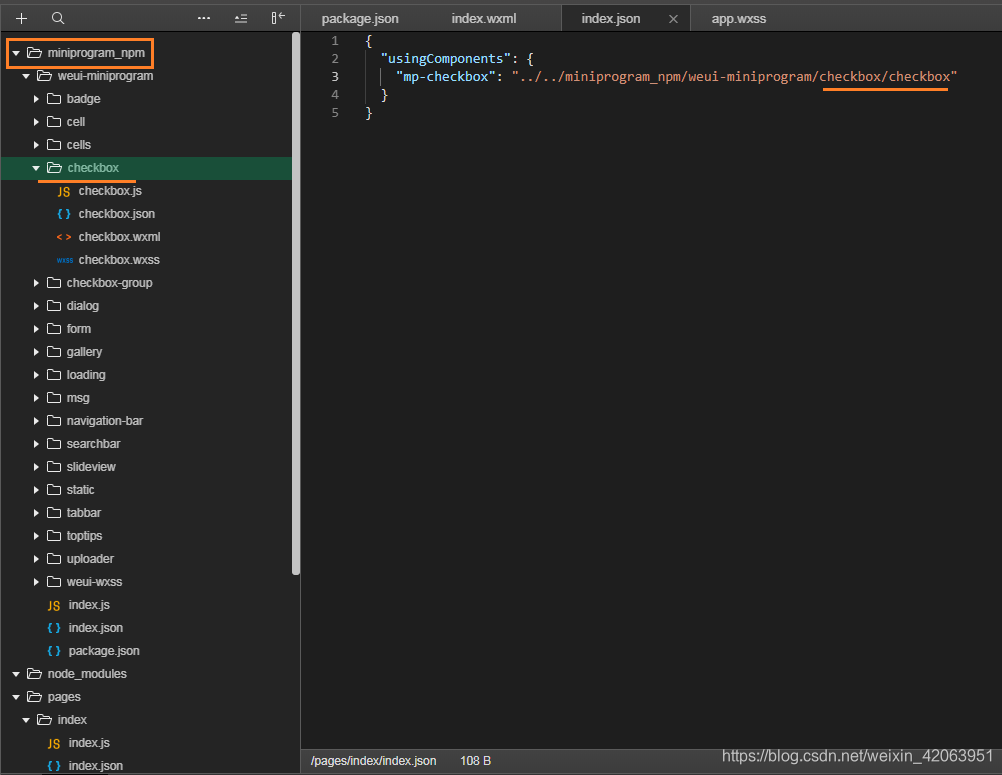This screenshot has width=1002, height=775.
Task: Click the collapse-all folders icon
Action: click(241, 19)
